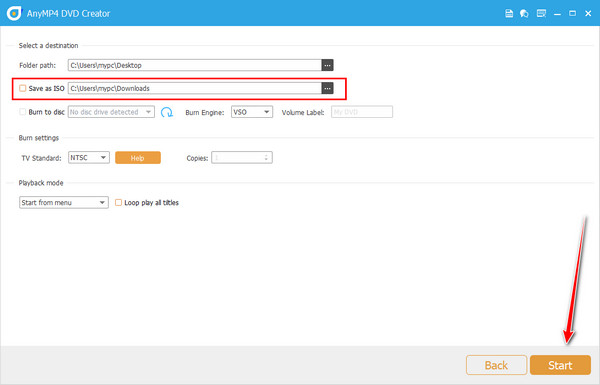Click the 'Burn settings' section heading
This screenshot has height=385, width=600.
39,138
